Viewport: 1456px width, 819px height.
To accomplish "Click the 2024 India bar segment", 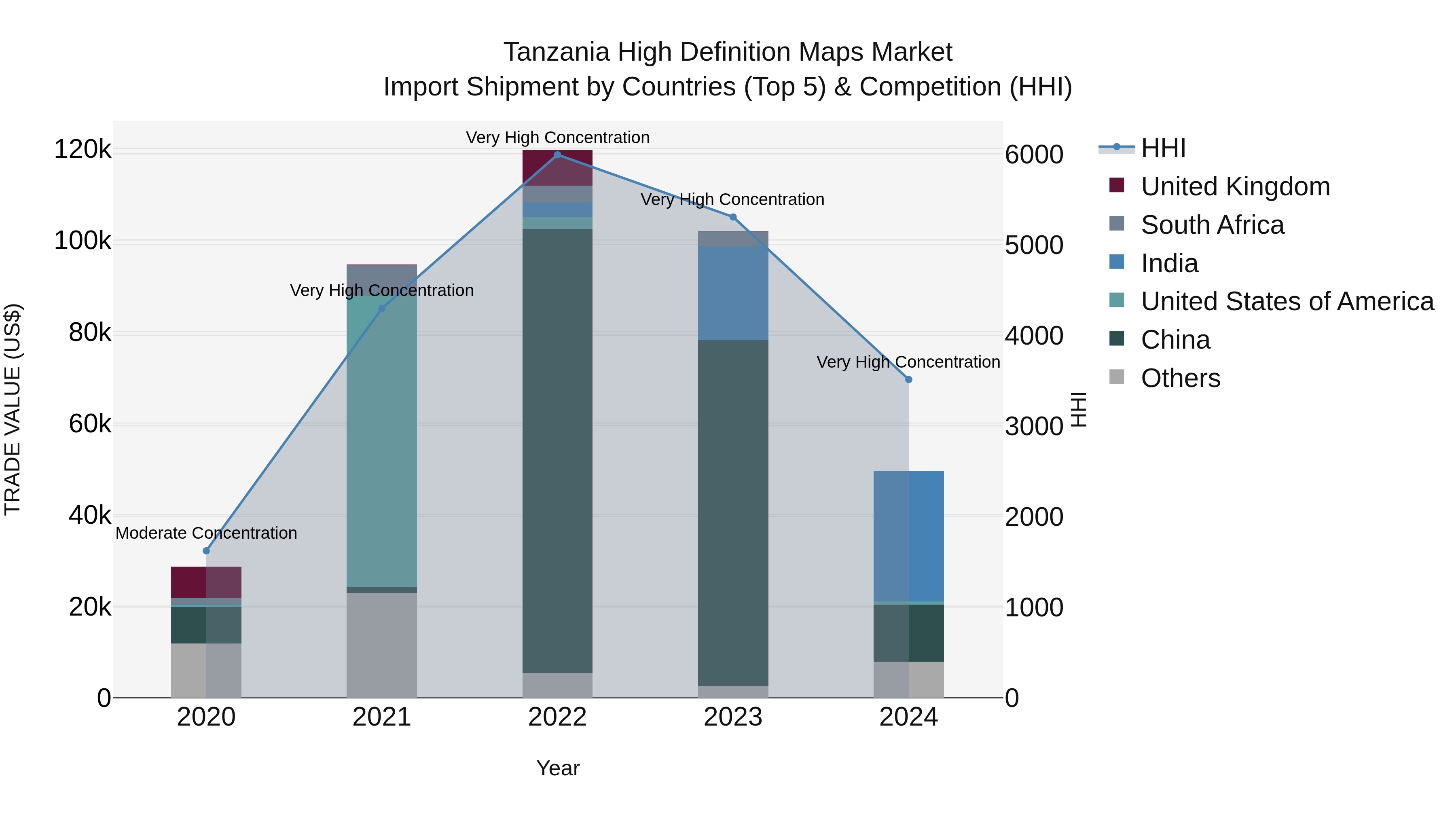I will pyautogui.click(x=909, y=536).
